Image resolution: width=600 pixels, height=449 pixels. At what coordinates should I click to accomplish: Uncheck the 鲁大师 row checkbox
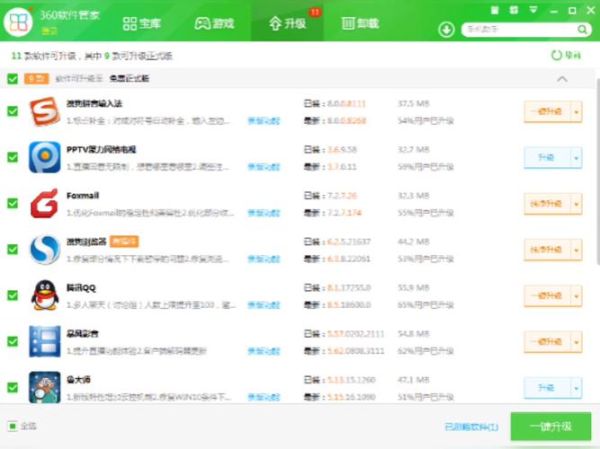(13, 387)
